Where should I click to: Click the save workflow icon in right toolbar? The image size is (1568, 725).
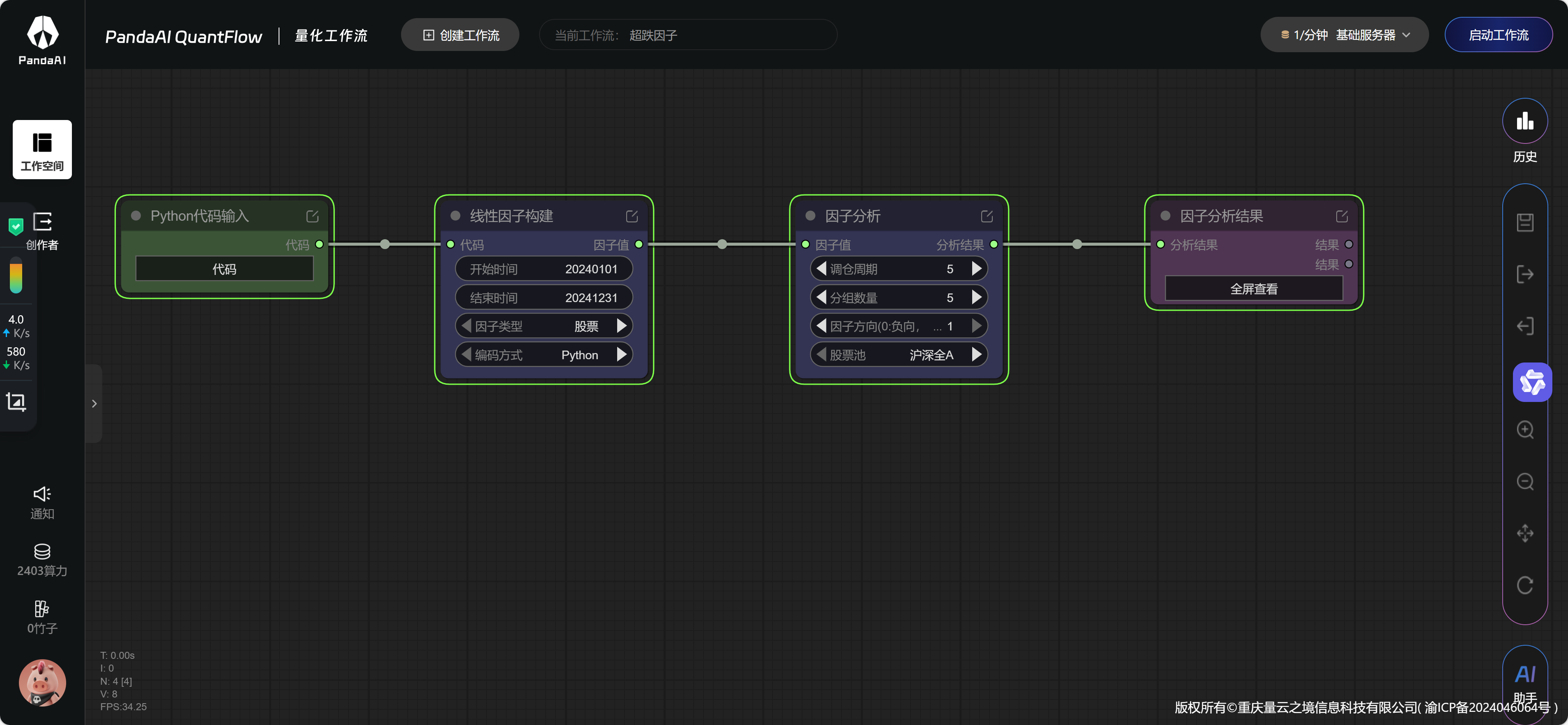1525,222
